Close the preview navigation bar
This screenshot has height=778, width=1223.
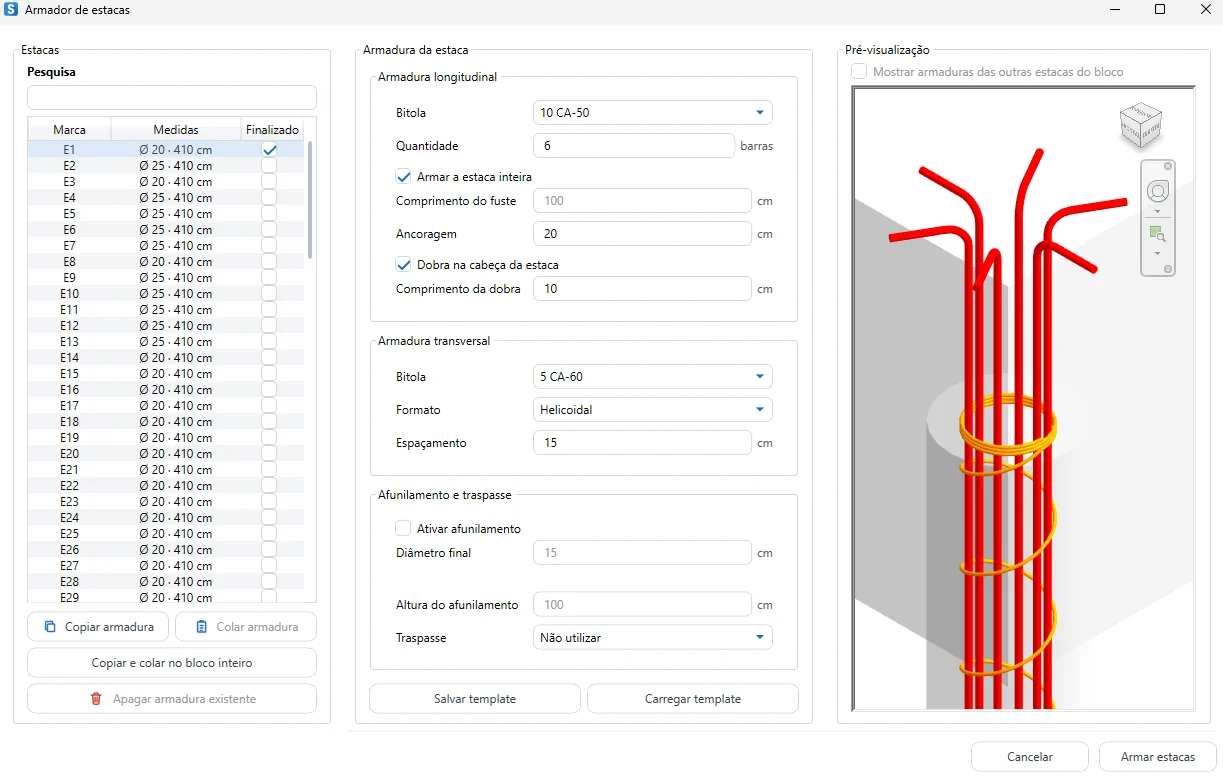pyautogui.click(x=1168, y=166)
